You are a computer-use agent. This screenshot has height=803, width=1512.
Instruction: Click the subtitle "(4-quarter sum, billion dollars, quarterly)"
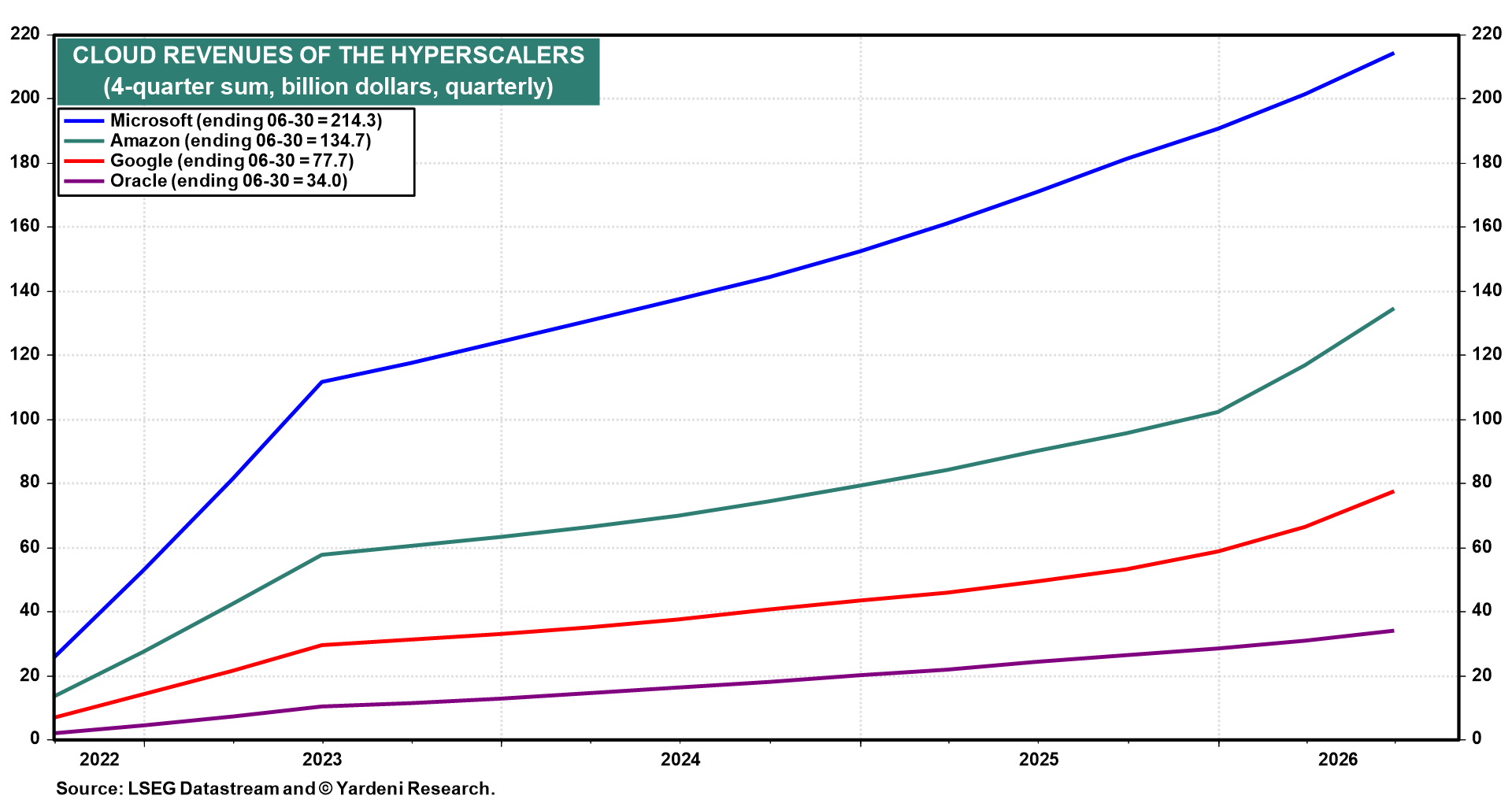[x=328, y=86]
